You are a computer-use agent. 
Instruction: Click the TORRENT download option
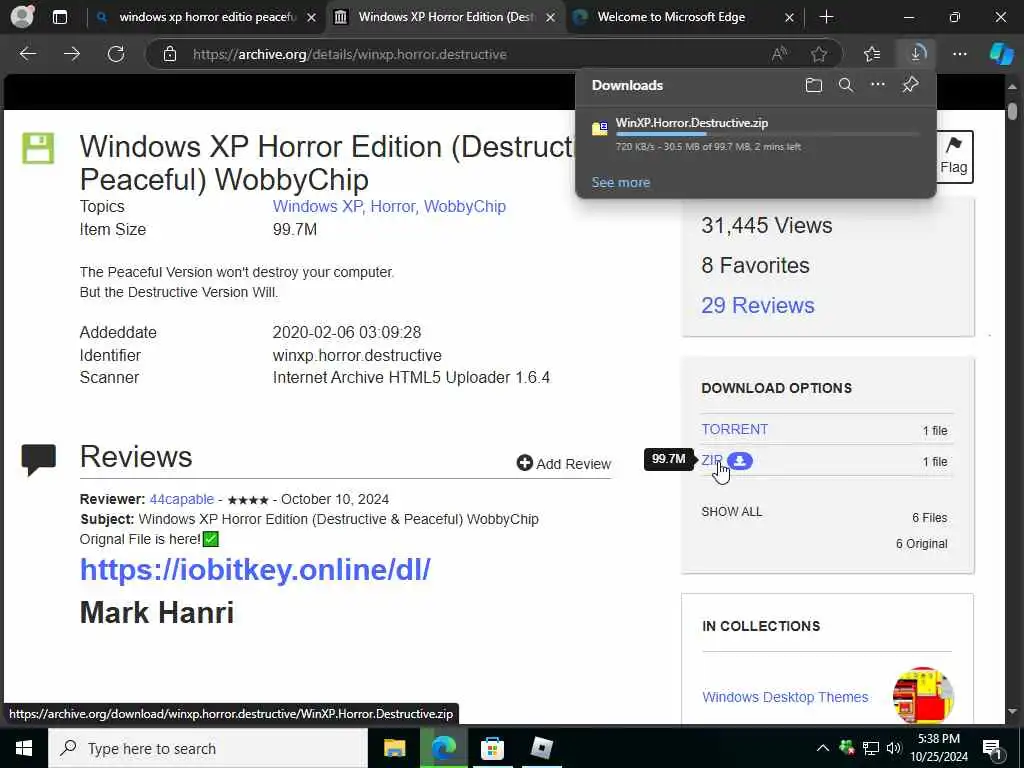click(x=734, y=429)
